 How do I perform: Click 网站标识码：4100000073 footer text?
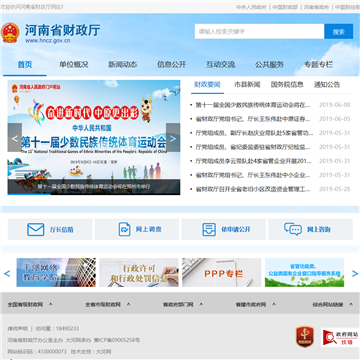(37, 352)
